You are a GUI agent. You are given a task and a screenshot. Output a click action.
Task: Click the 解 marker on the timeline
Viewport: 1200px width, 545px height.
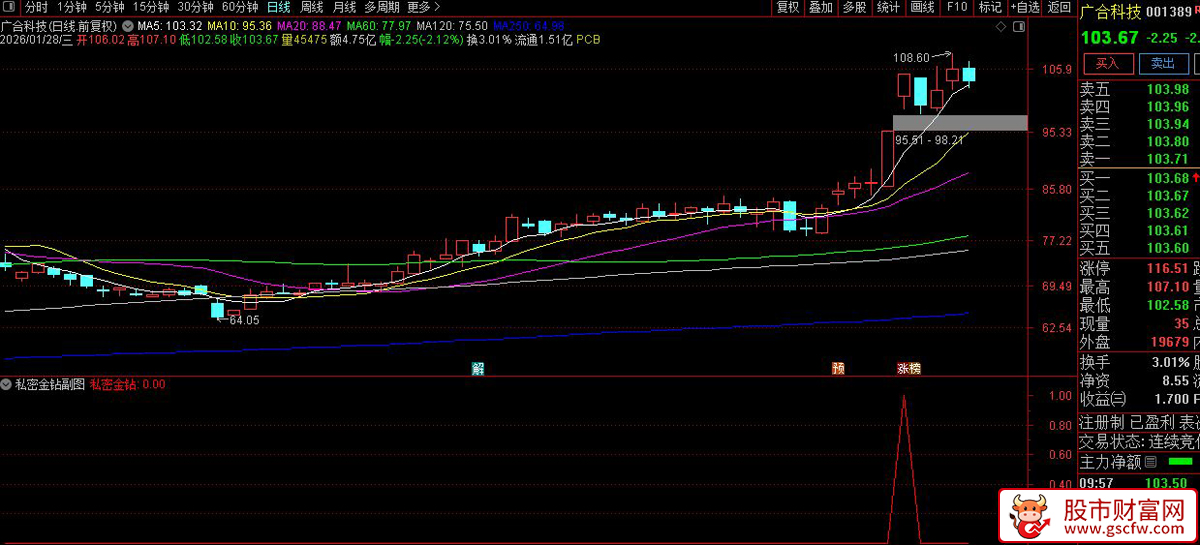coord(478,368)
